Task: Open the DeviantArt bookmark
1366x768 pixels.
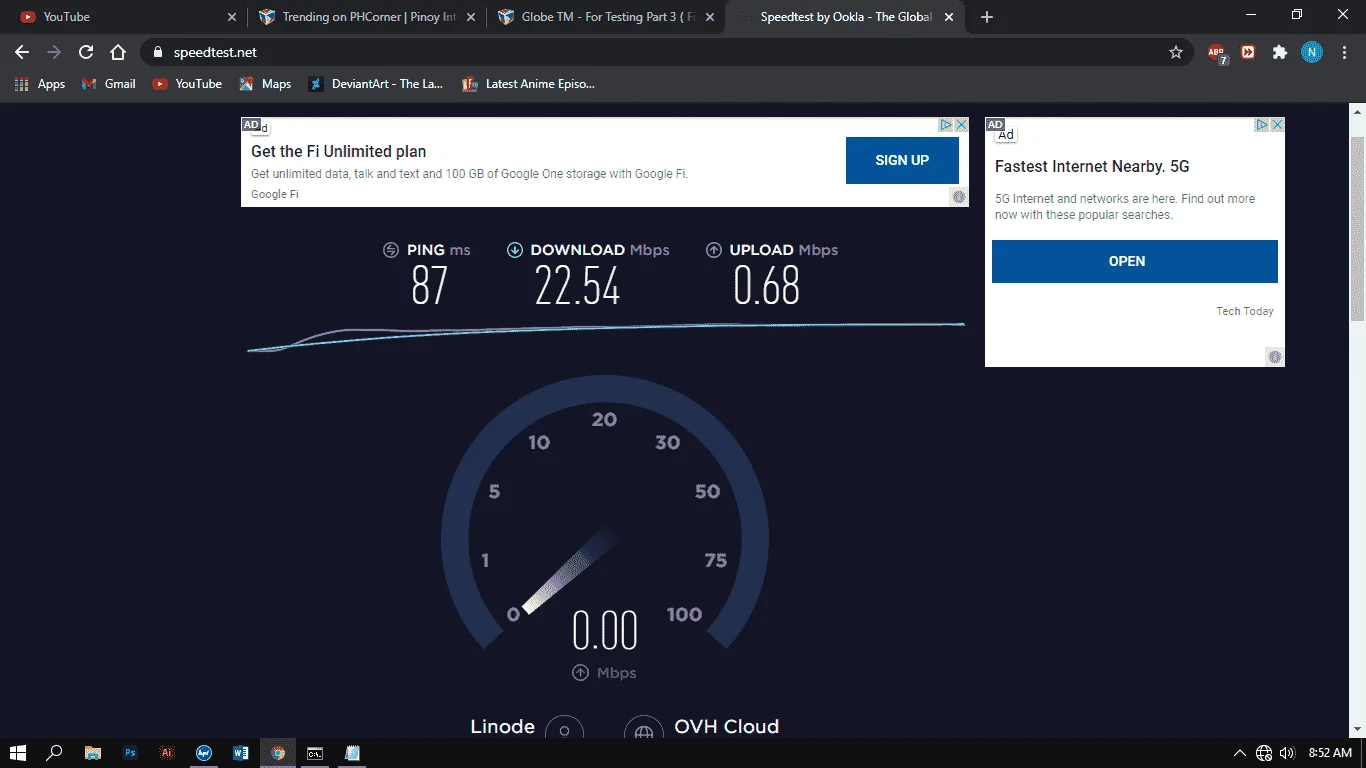Action: pyautogui.click(x=375, y=84)
